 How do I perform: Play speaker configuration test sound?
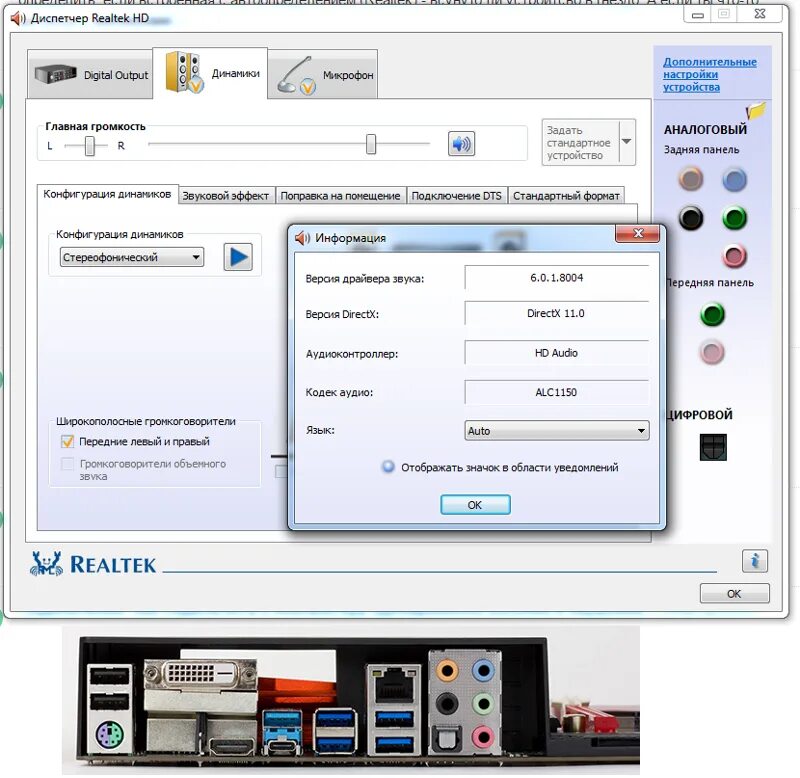pyautogui.click(x=238, y=257)
